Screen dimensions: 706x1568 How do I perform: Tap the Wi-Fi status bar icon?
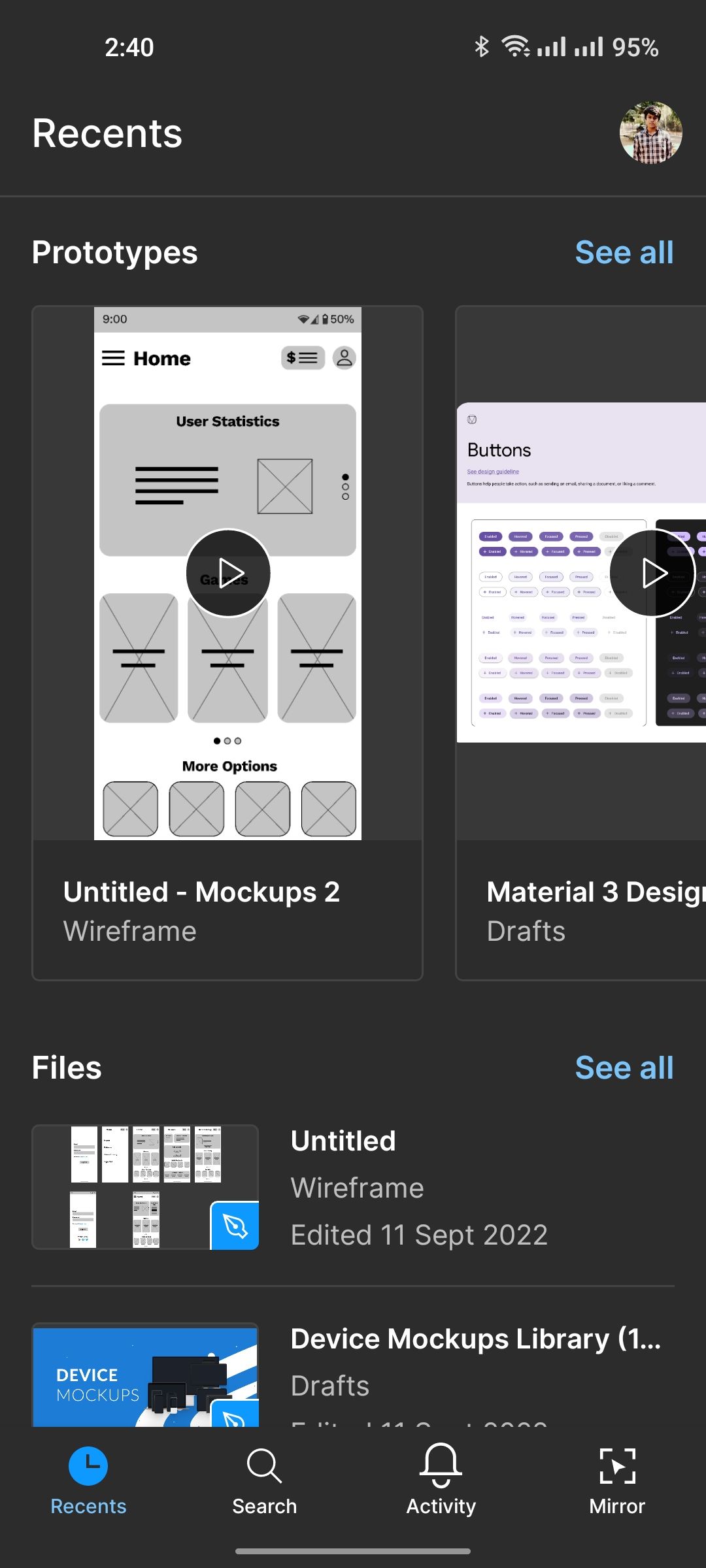(x=516, y=47)
